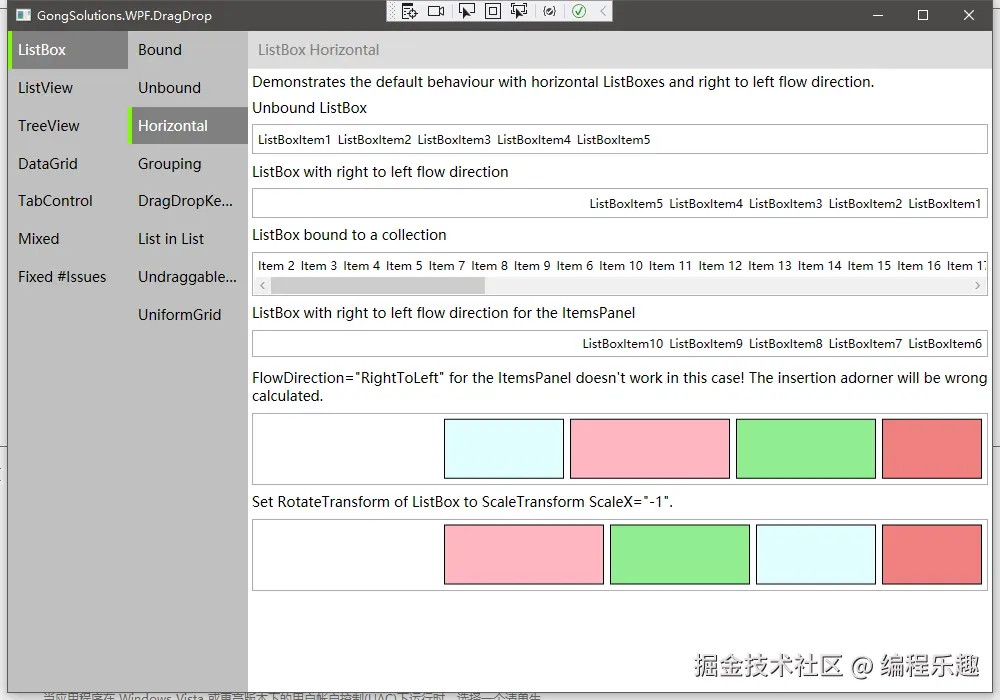Open the Live Visual Tree debug tool
Image resolution: width=1000 pixels, height=700 pixels.
[409, 11]
